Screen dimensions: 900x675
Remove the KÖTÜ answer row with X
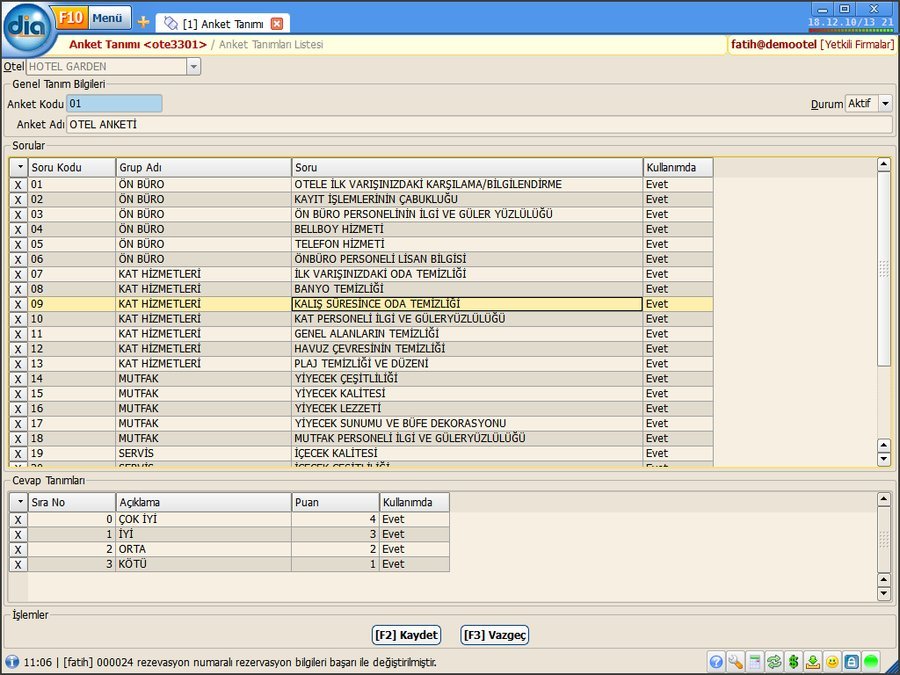(18, 564)
